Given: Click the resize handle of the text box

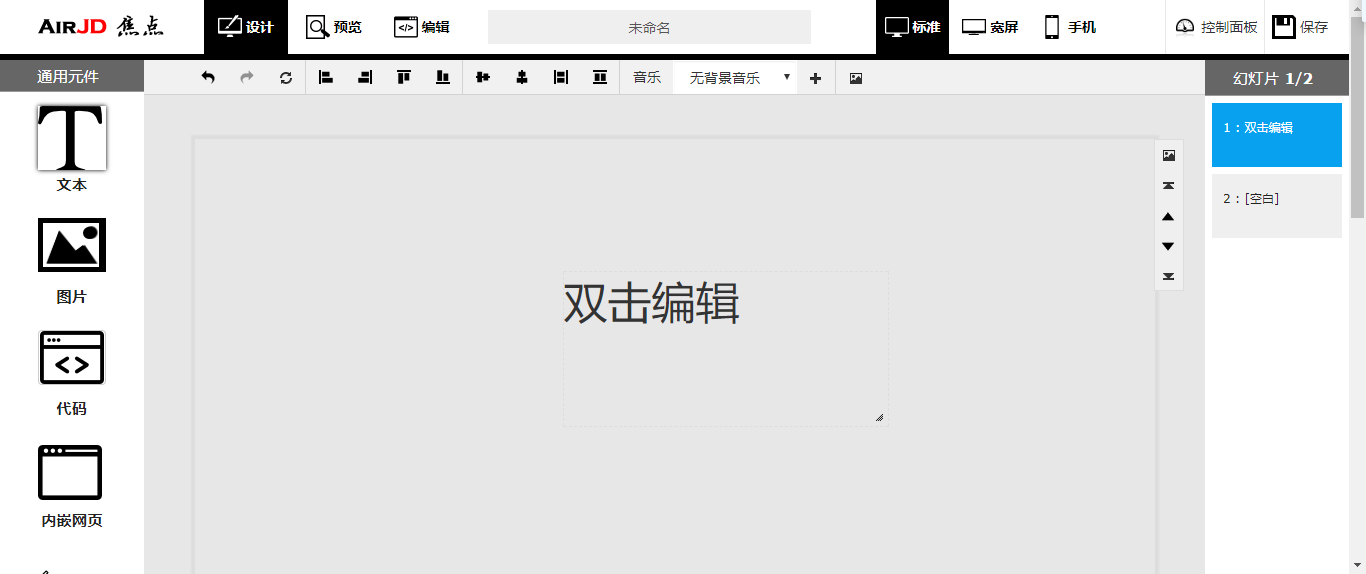Looking at the screenshot, I should point(880,417).
